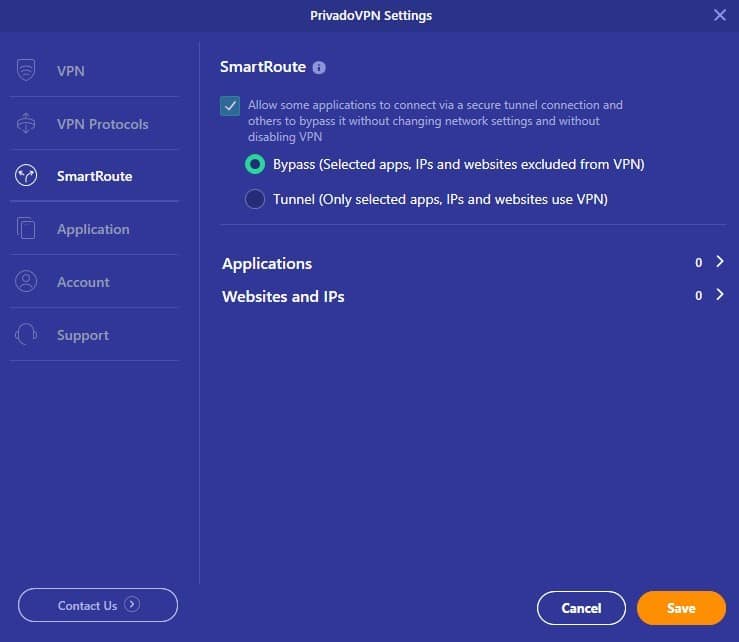This screenshot has height=642, width=739.
Task: Select the Bypass radio option
Action: point(255,164)
